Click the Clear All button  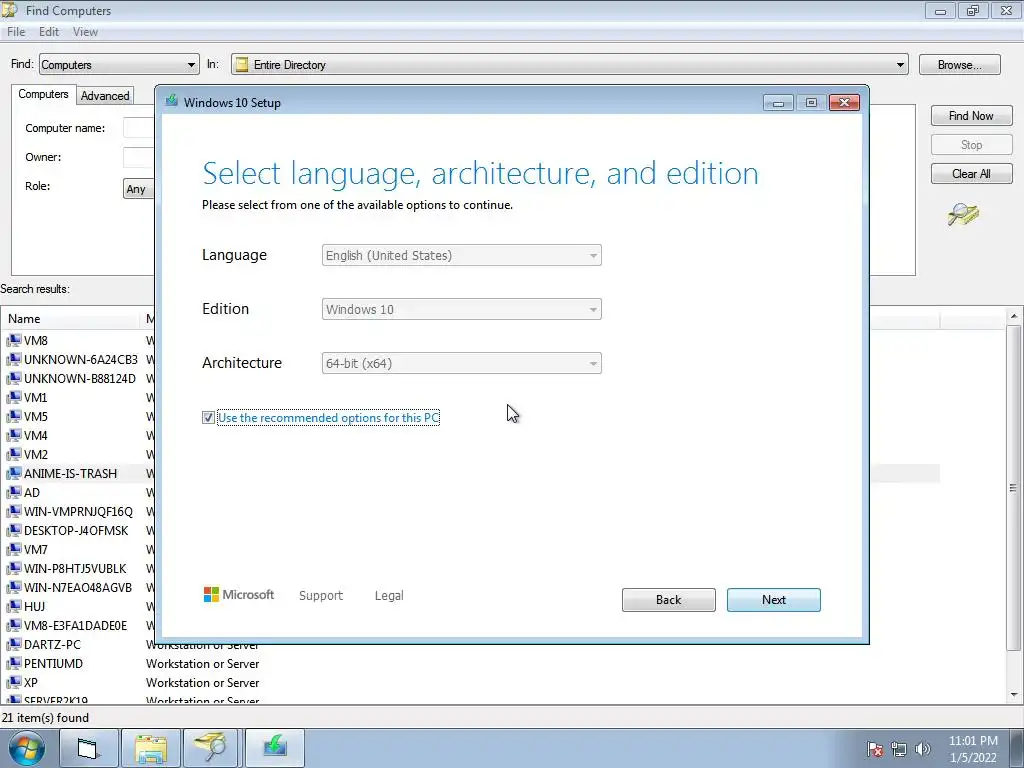971,174
